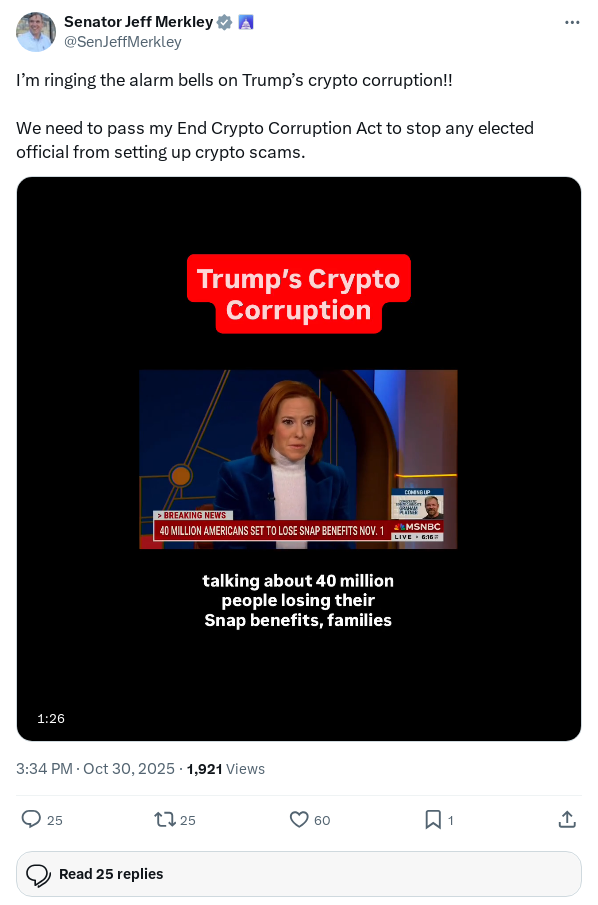Click the 25 replies count label
This screenshot has height=905, width=598.
[53, 819]
